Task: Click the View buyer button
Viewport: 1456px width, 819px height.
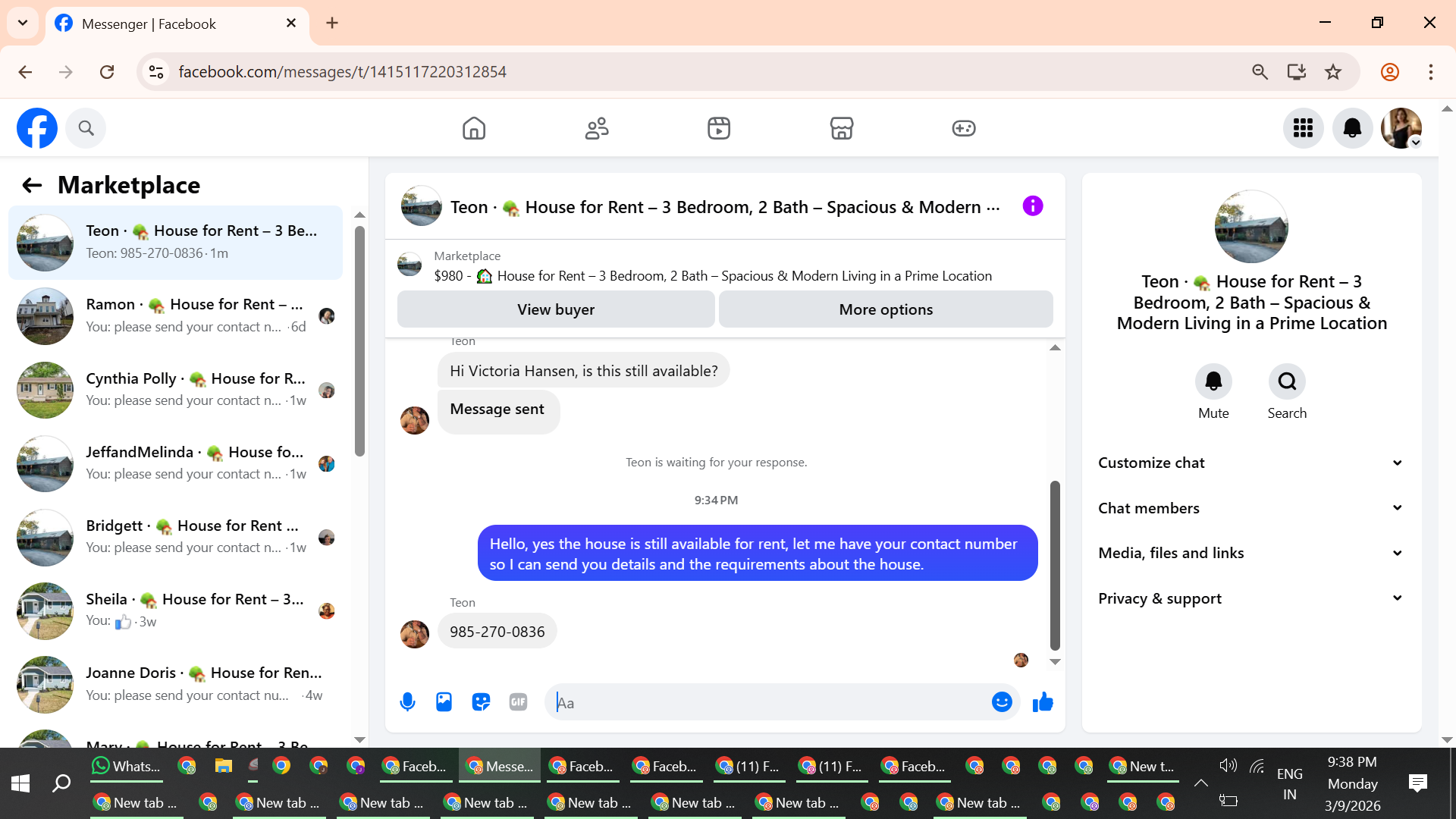Action: 556,309
